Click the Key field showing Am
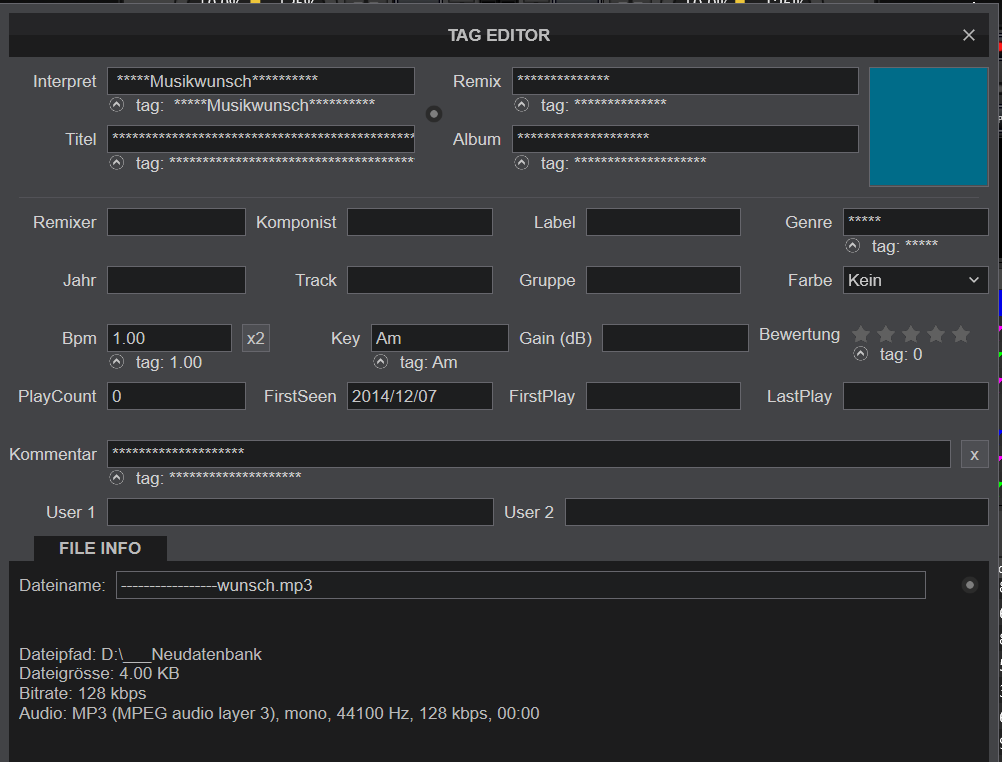This screenshot has width=1002, height=762. click(x=440, y=338)
